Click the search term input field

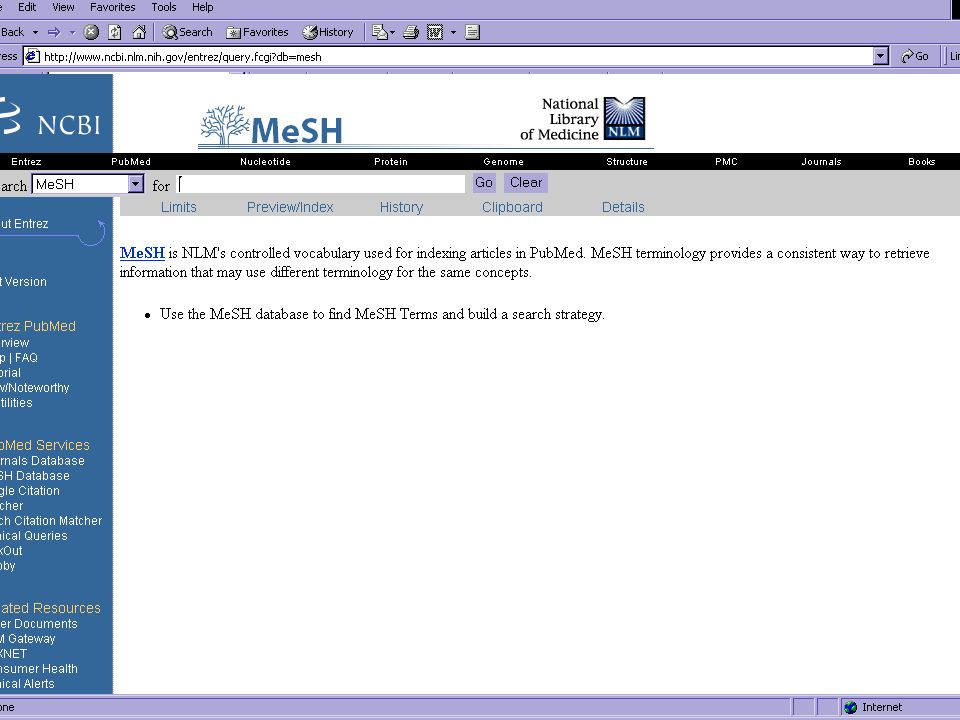(321, 184)
